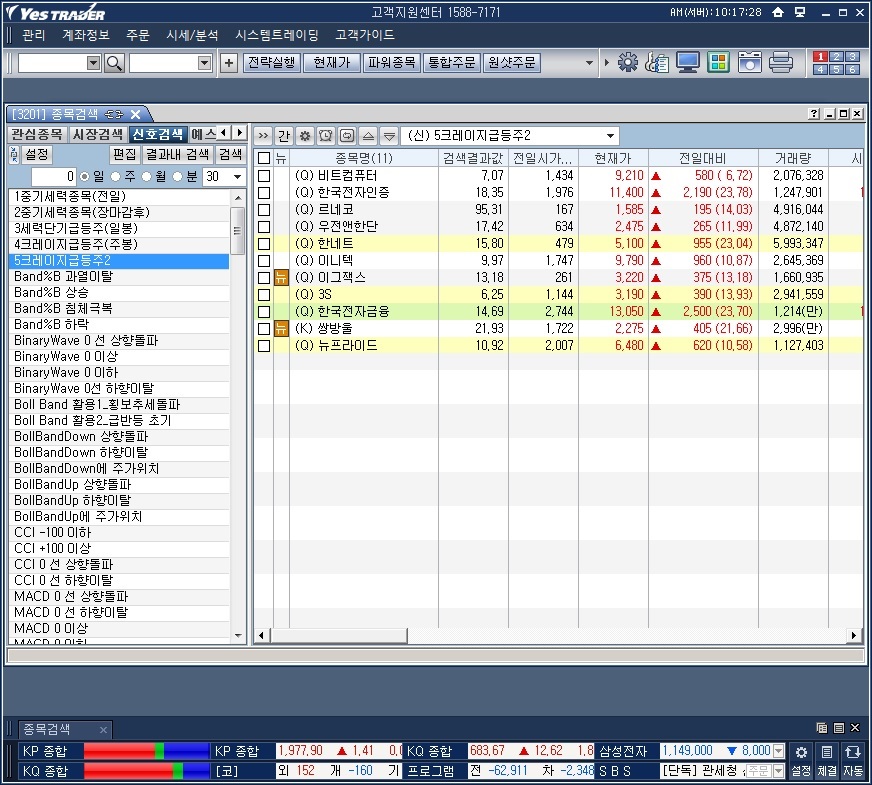The height and width of the screenshot is (785, 872).
Task: Click the double-arrow expand button in the results toolbar
Action: pyautogui.click(x=263, y=136)
